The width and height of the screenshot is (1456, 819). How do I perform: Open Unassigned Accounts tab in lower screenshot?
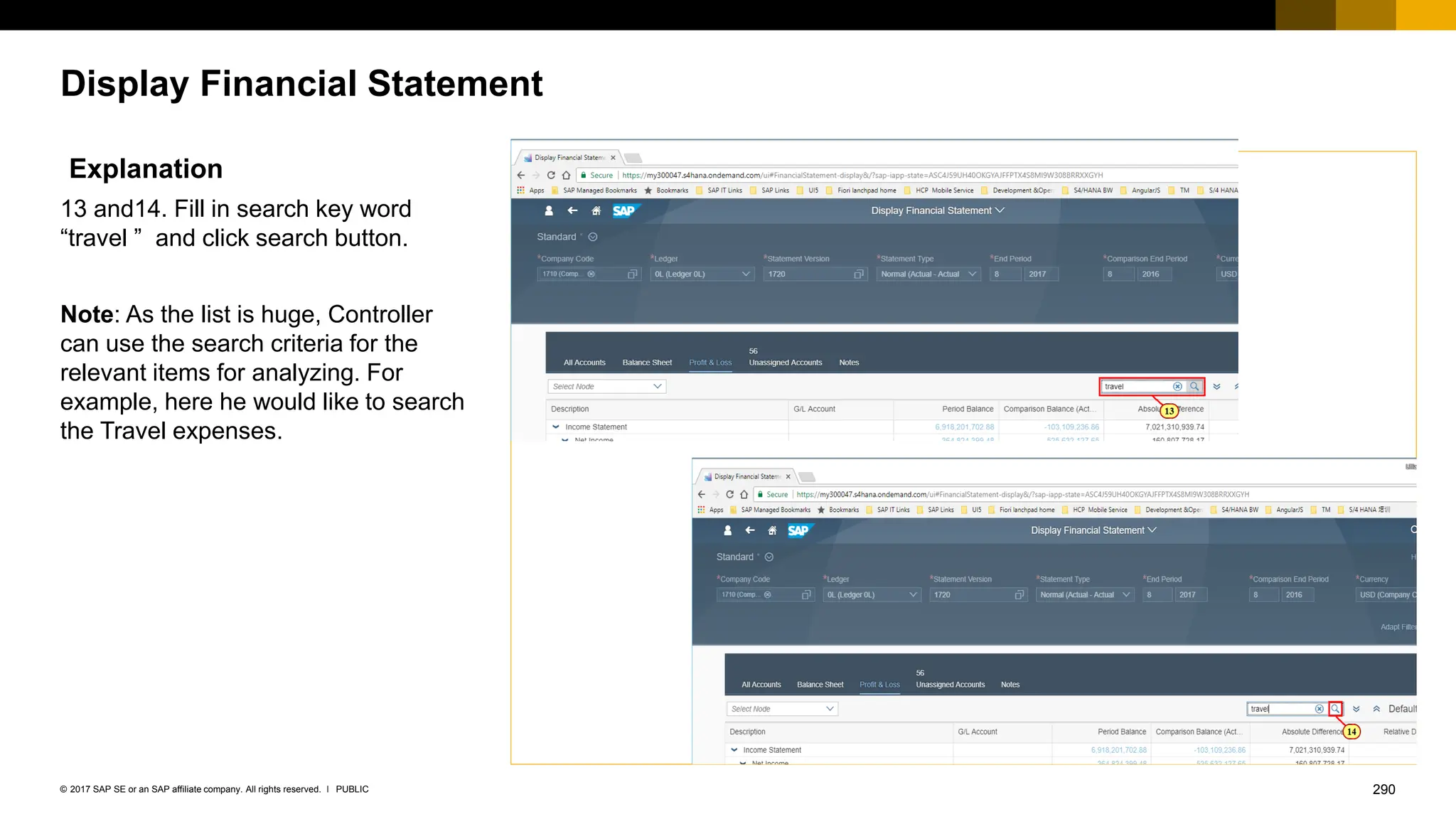tap(950, 685)
